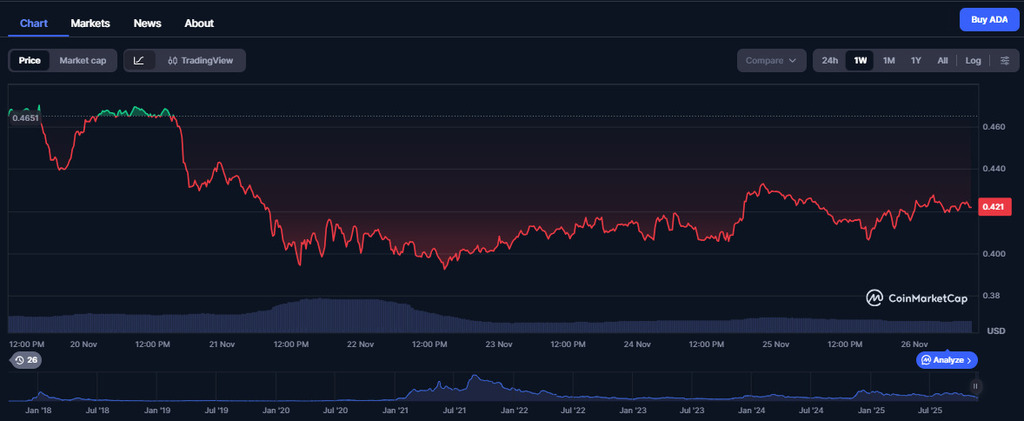
Task: Open the TradingView chart mode
Action: pyautogui.click(x=200, y=61)
